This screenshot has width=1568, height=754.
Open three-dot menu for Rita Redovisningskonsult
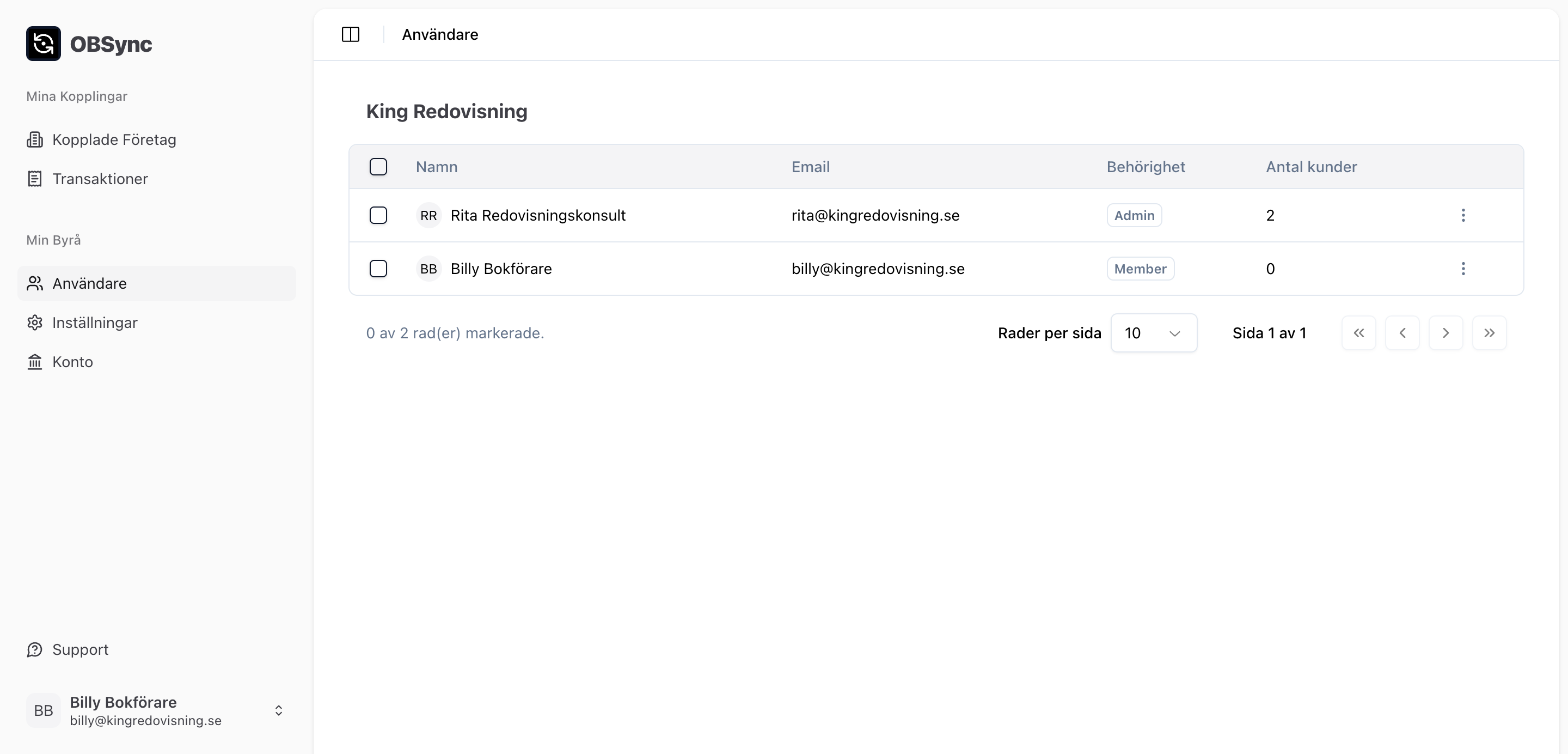point(1463,215)
